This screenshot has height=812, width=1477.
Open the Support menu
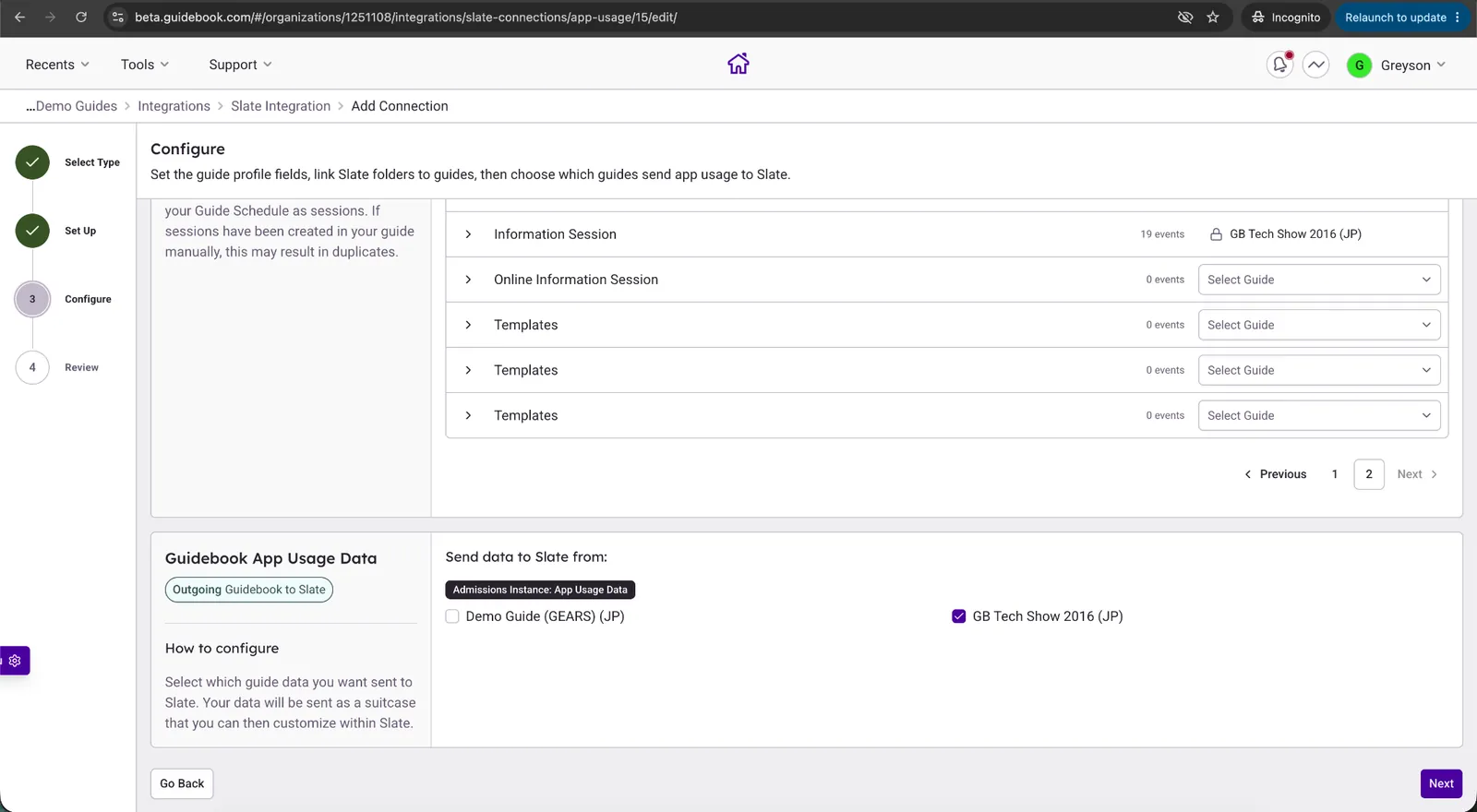coord(240,65)
